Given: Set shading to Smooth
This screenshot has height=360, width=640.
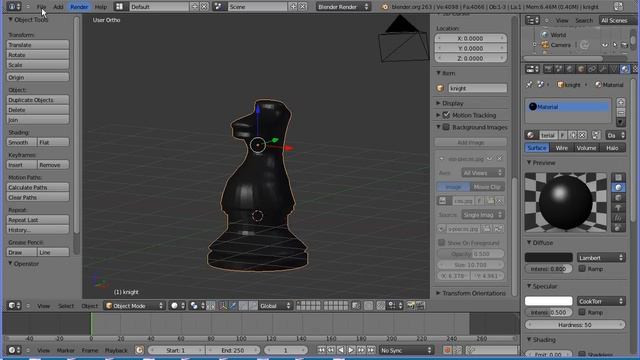Looking at the screenshot, I should click(x=22, y=142).
